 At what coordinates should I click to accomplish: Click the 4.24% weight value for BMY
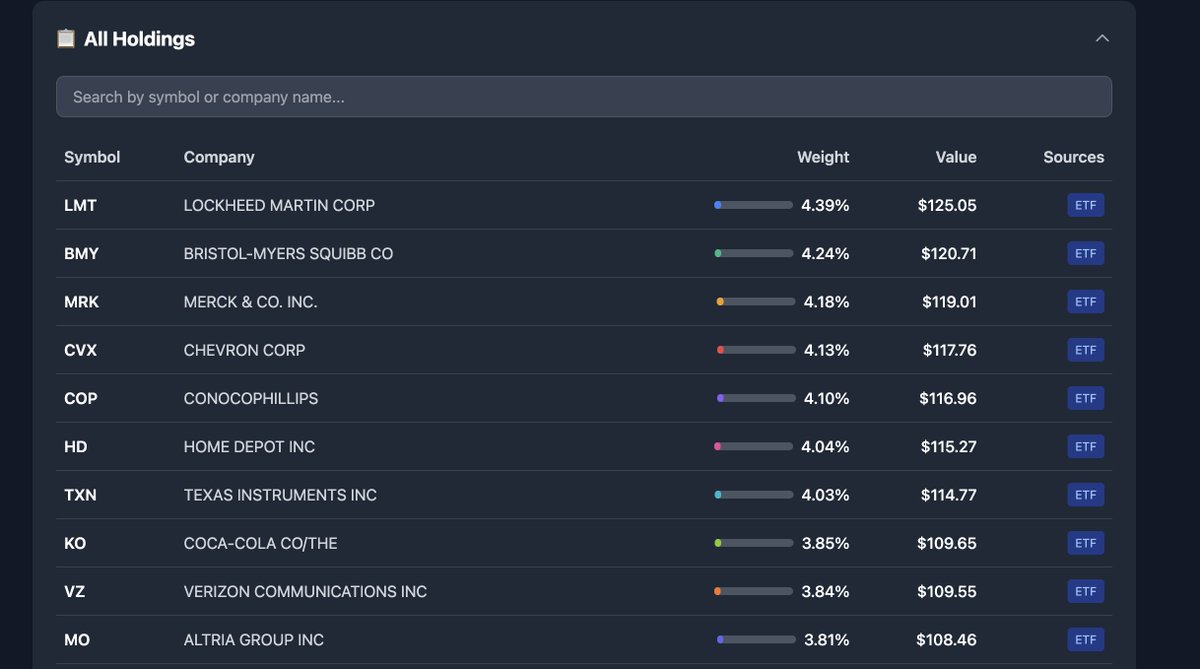pos(824,253)
